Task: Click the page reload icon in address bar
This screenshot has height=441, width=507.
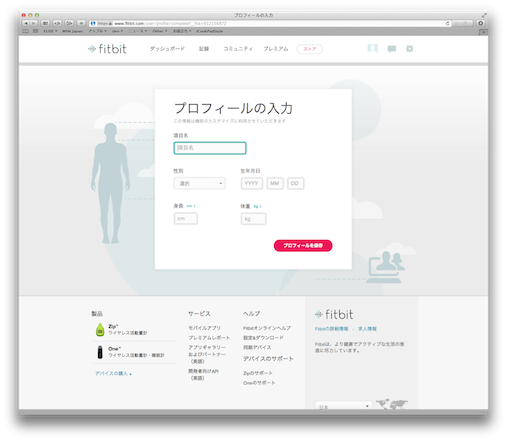Action: (x=447, y=23)
